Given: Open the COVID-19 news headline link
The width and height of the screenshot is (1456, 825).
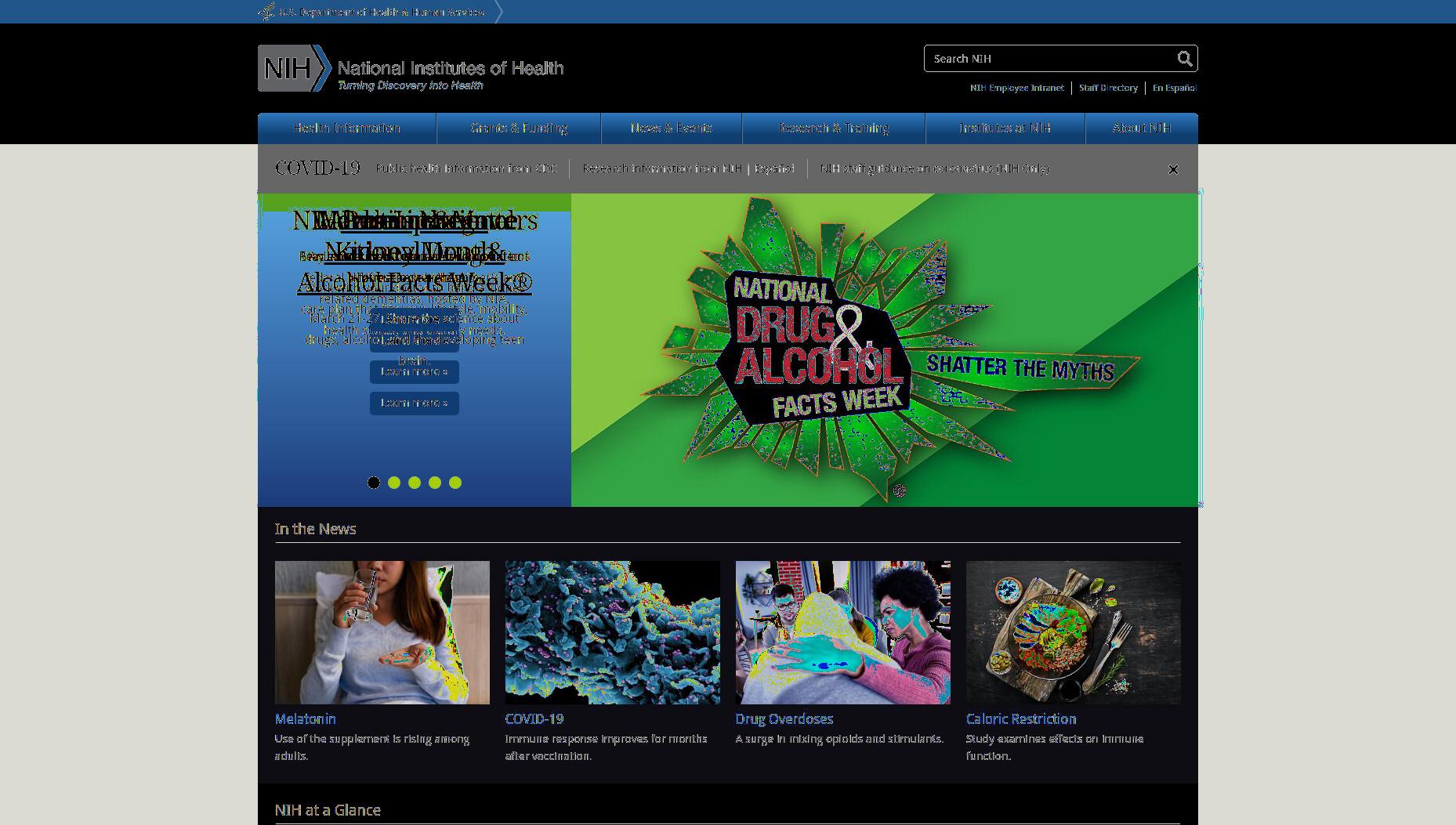Looking at the screenshot, I should pyautogui.click(x=534, y=719).
